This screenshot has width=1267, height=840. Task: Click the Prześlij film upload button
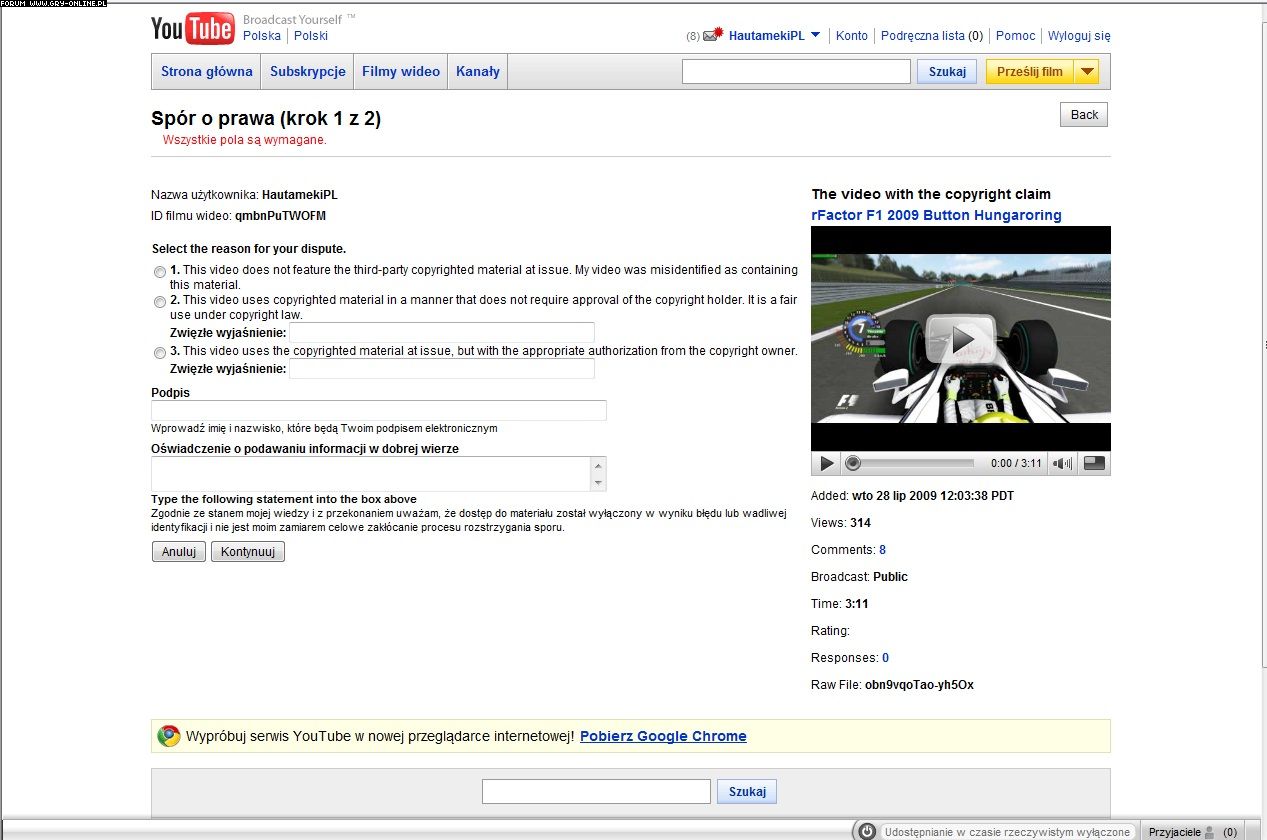coord(1030,72)
